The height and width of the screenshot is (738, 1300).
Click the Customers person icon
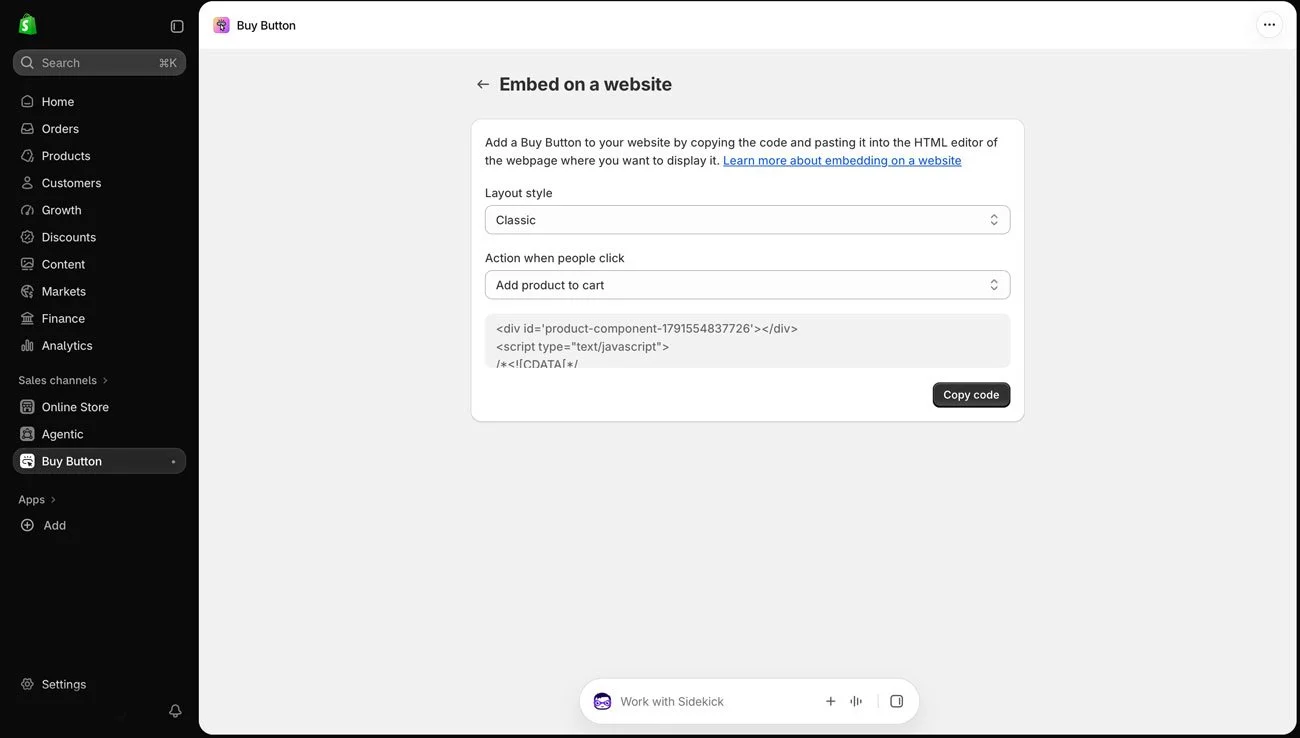click(x=27, y=183)
